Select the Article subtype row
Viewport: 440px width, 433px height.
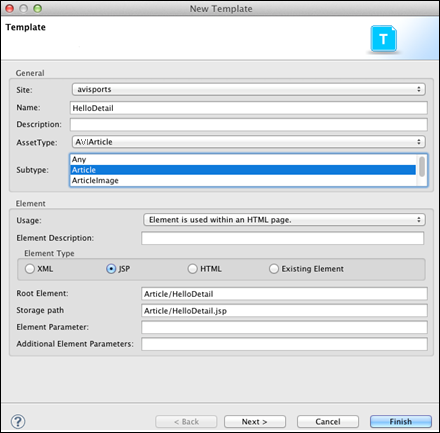pyautogui.click(x=243, y=170)
